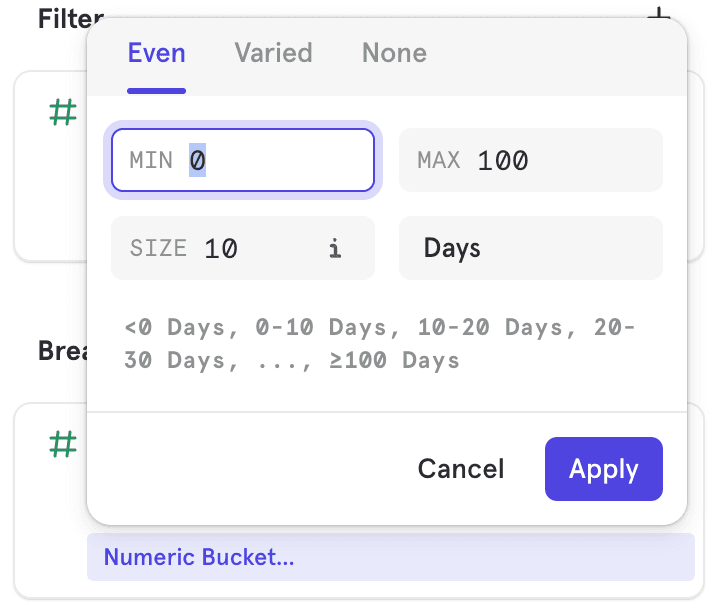Viewport: 724px width, 616px height.
Task: Click the MIN label inside the field
Action: [151, 160]
